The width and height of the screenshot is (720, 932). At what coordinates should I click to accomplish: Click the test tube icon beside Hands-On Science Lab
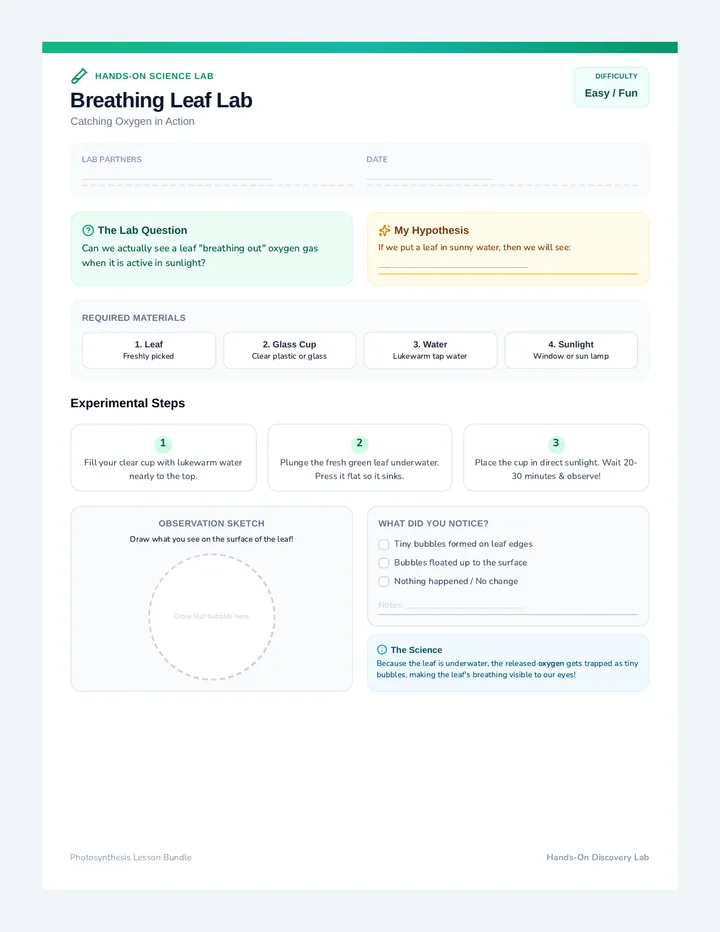click(79, 76)
